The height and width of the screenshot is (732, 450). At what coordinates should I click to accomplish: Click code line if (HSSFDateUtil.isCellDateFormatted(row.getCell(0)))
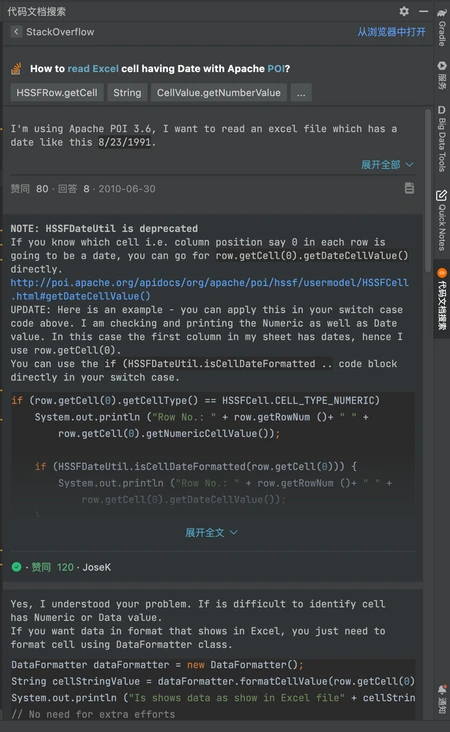[x=196, y=466]
